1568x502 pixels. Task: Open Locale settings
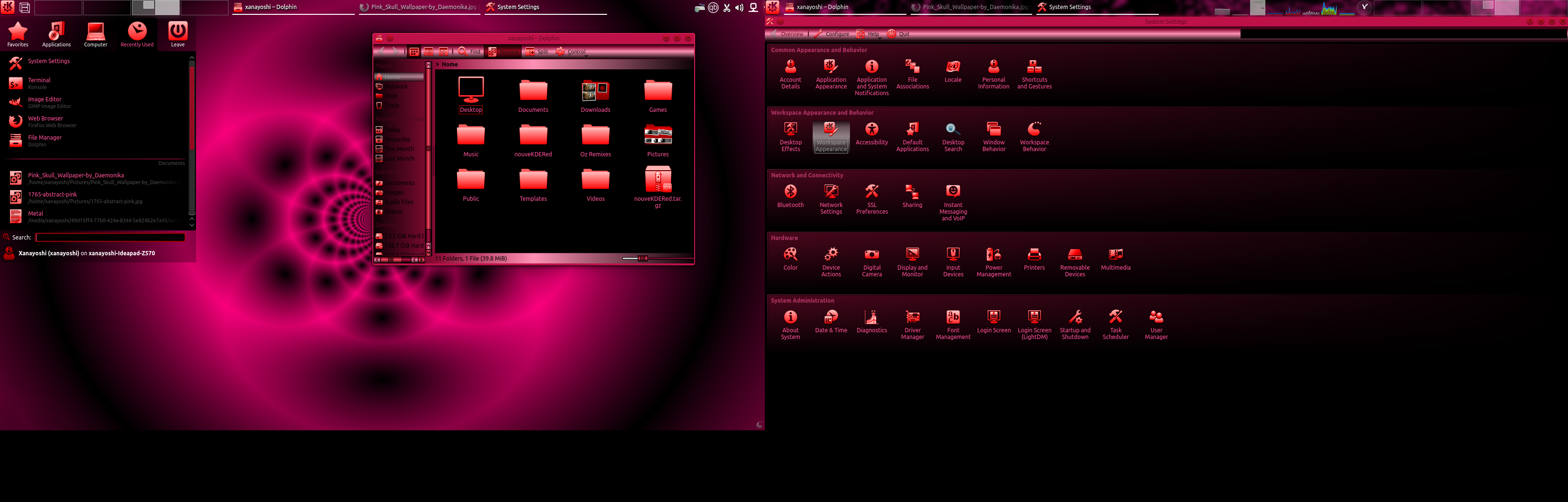coord(953,71)
